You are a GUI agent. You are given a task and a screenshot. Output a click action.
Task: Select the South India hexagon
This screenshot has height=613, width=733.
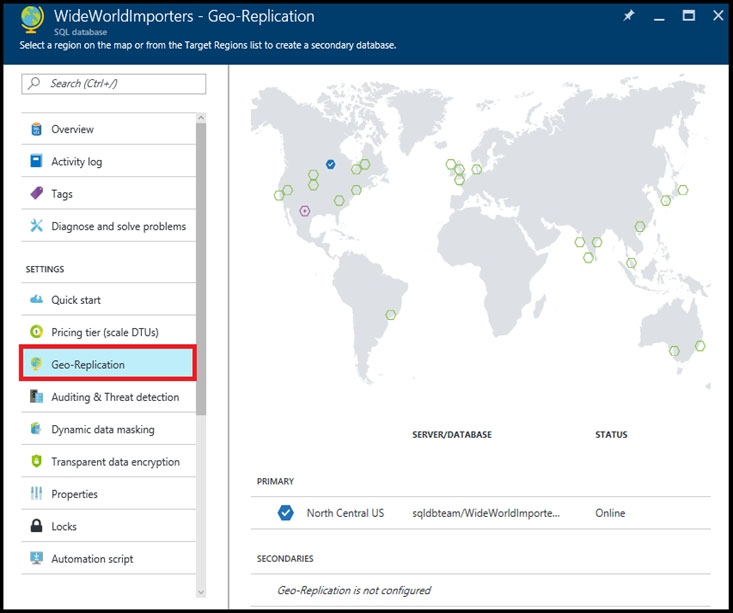589,257
